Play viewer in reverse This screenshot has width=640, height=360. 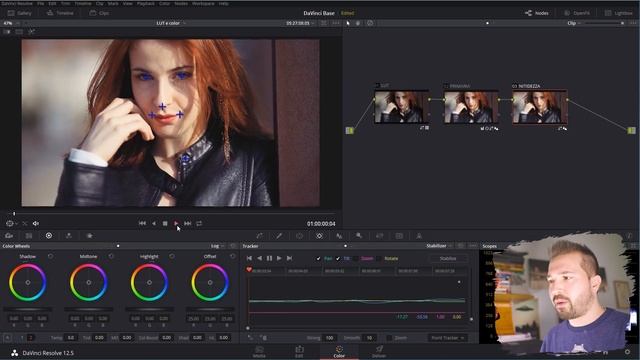click(154, 223)
